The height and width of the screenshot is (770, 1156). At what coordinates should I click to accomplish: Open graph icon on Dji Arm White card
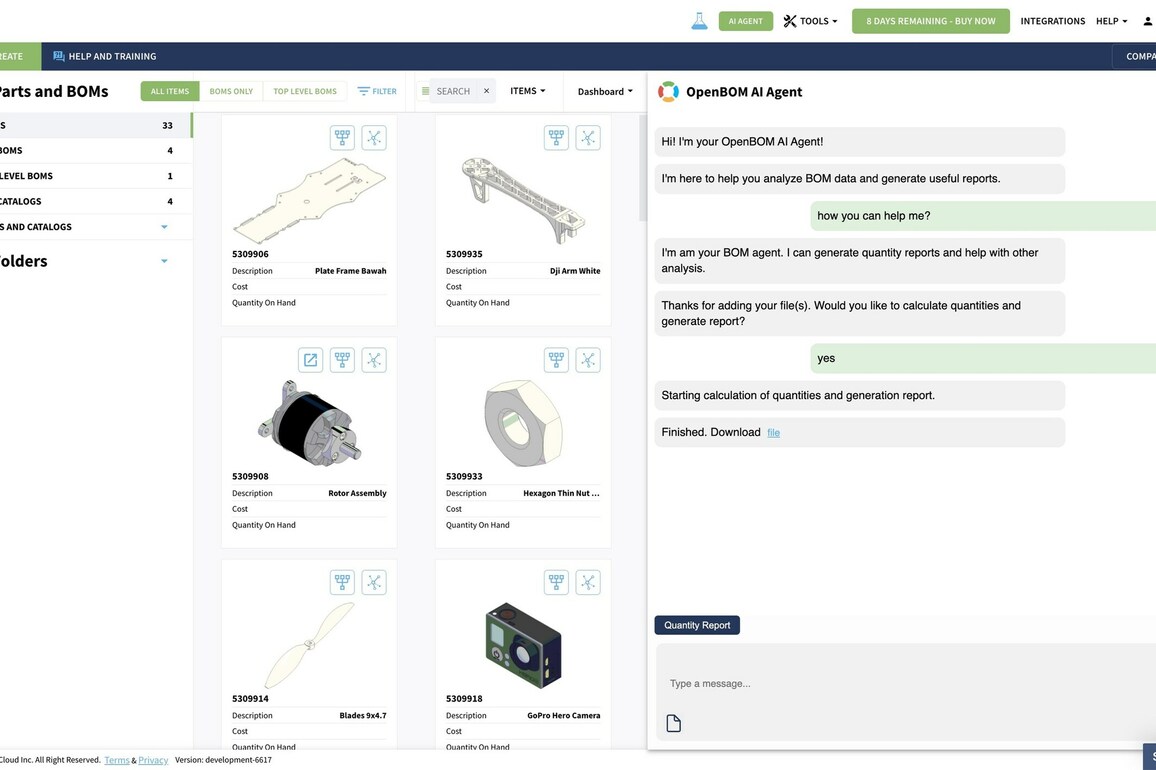(x=588, y=137)
